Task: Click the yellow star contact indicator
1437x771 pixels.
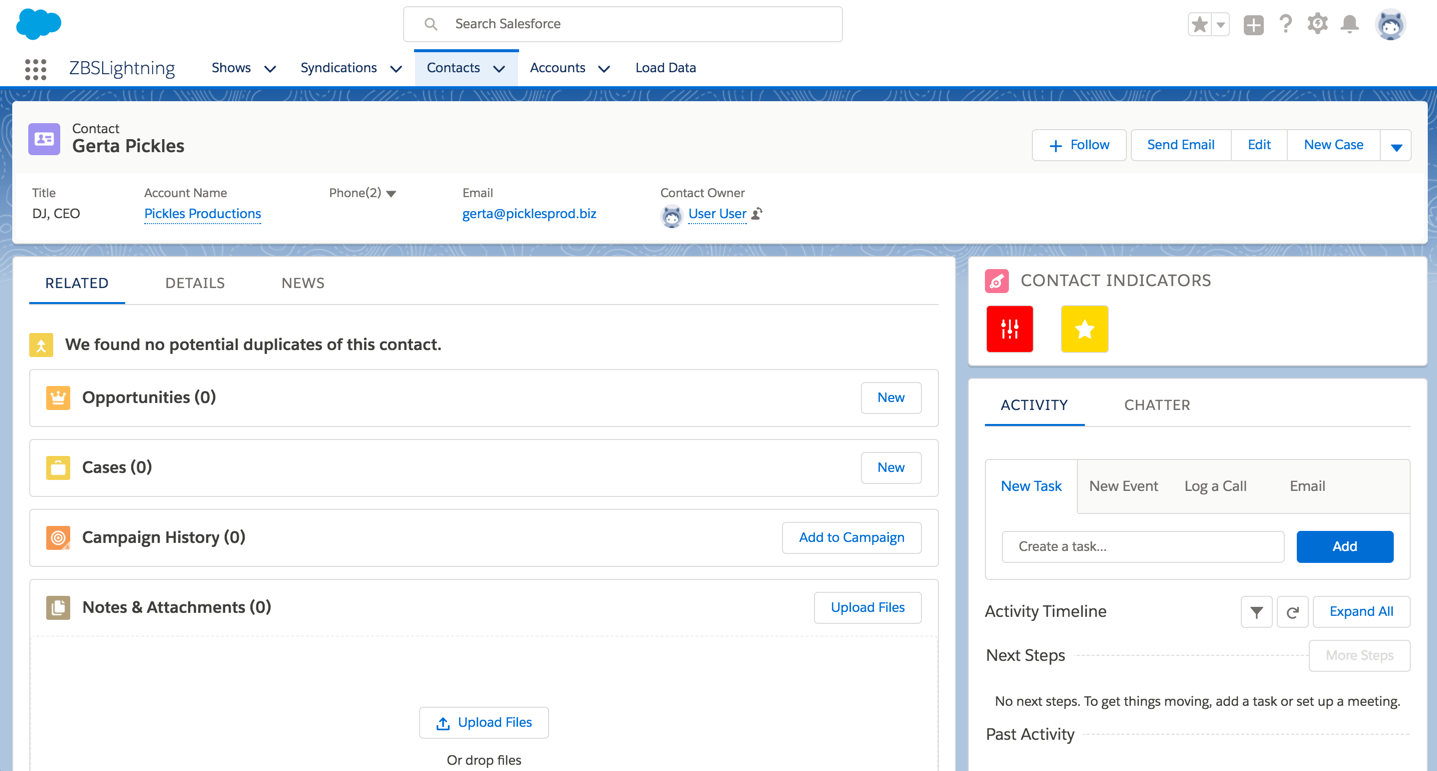Action: 1085,329
